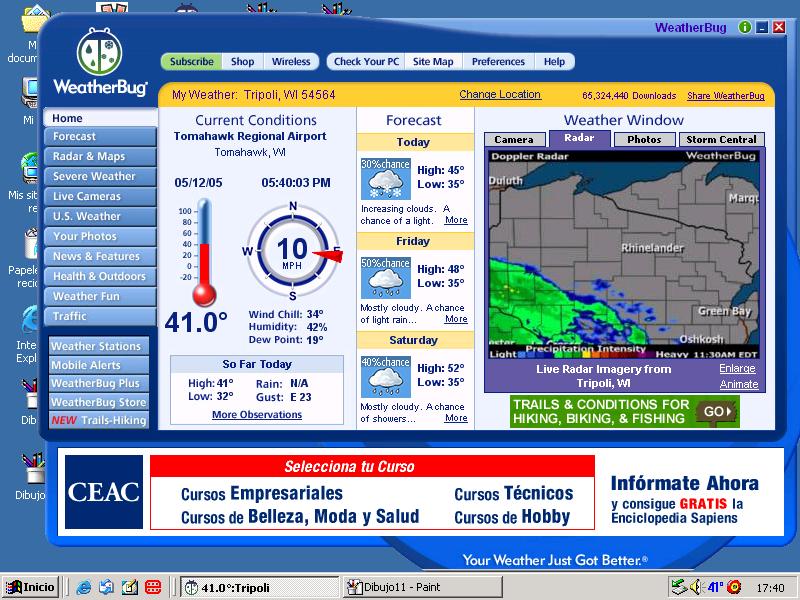Click More link under Today's forecast
This screenshot has height=600, width=800.
(456, 220)
